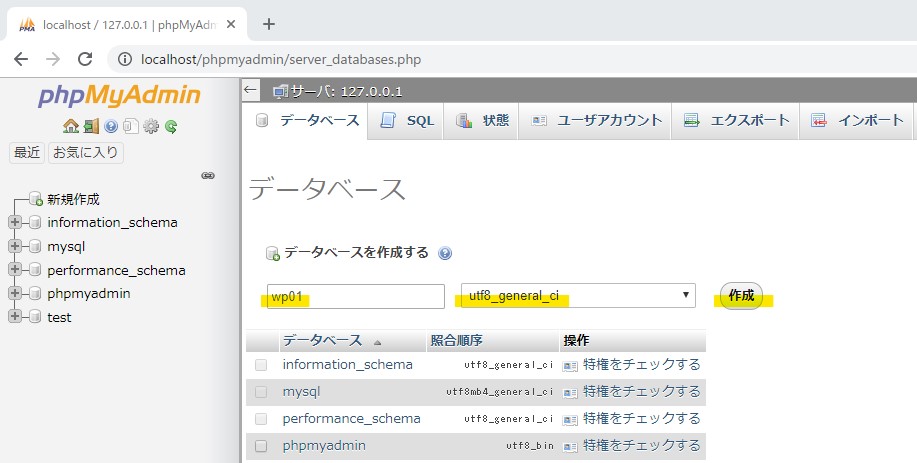Viewport: 917px width, 463px height.
Task: Reload navigation panel green arrow icon
Action: pyautogui.click(x=171, y=126)
